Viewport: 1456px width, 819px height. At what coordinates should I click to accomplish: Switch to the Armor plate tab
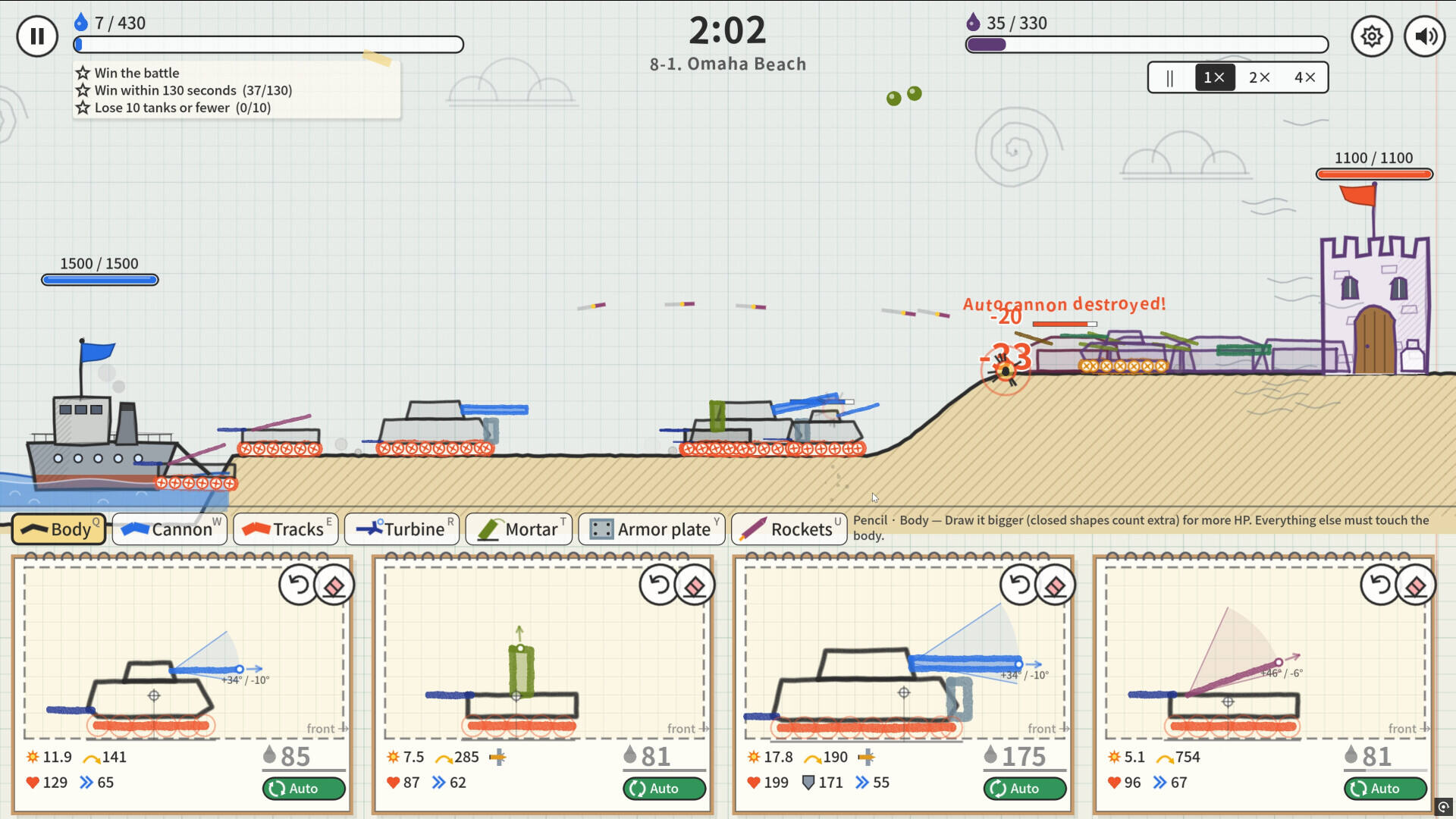[651, 529]
